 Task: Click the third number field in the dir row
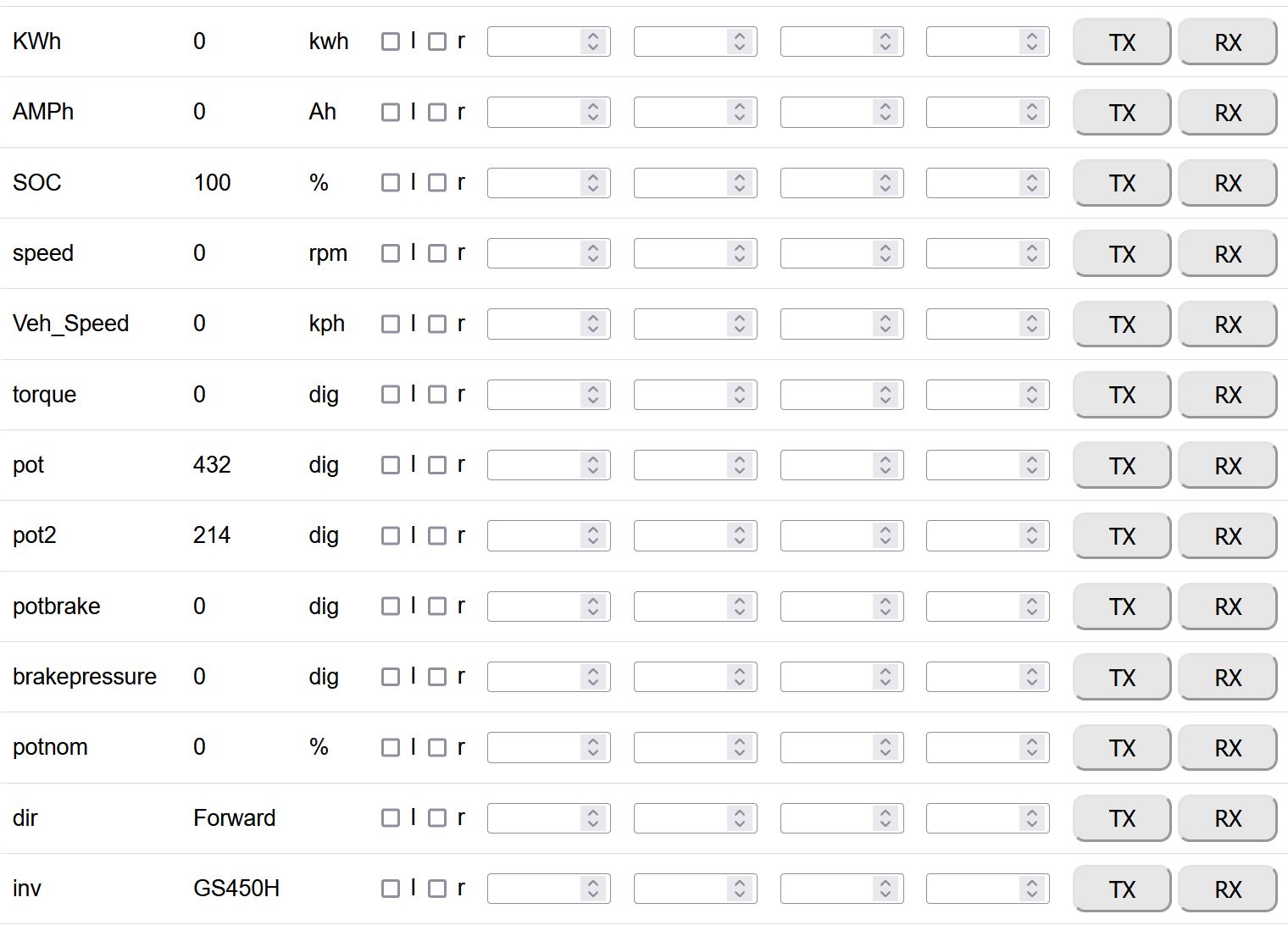[828, 818]
